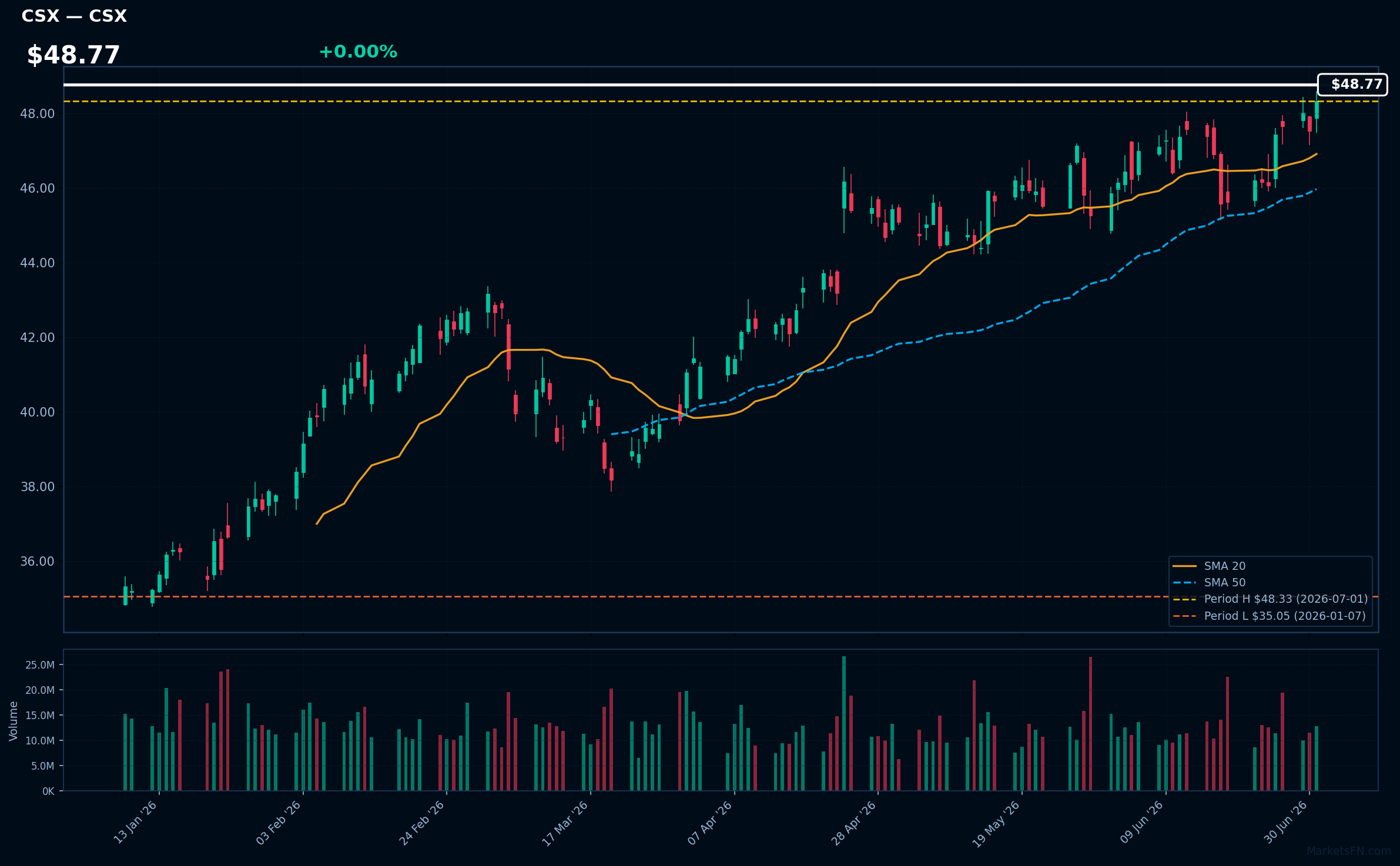Click the 28 Apr '26 date label

(x=853, y=823)
